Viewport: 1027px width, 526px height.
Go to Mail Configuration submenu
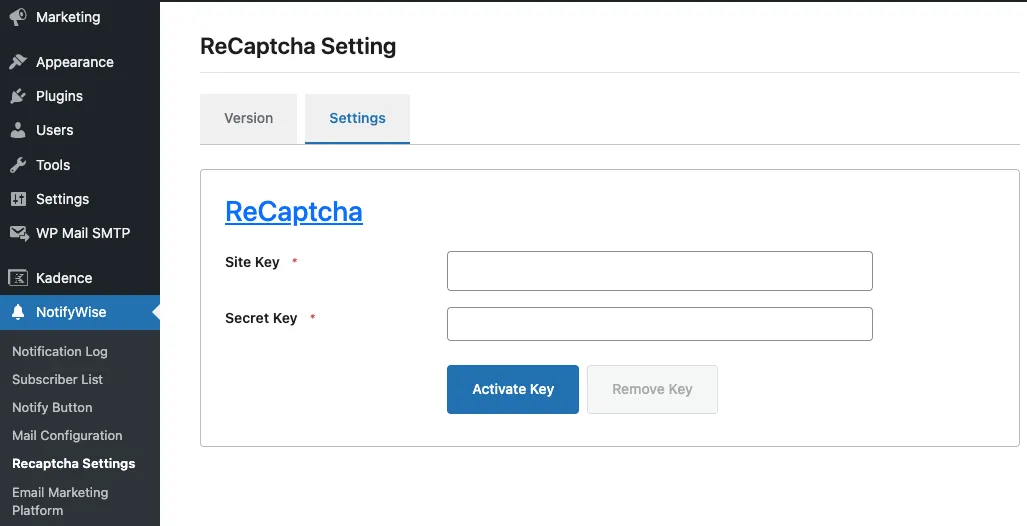67,435
